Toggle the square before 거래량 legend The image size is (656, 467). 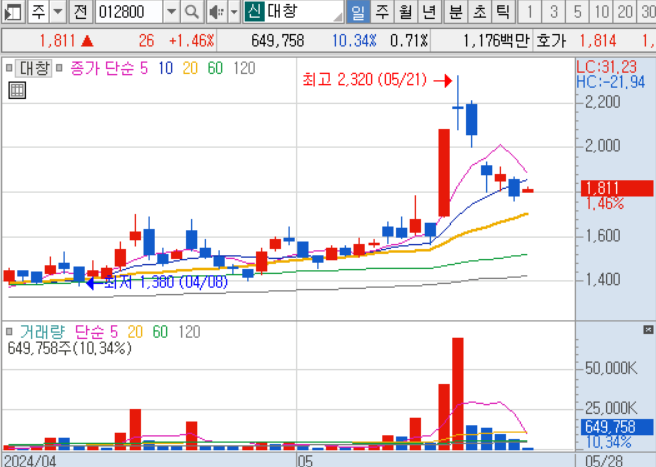point(9,332)
